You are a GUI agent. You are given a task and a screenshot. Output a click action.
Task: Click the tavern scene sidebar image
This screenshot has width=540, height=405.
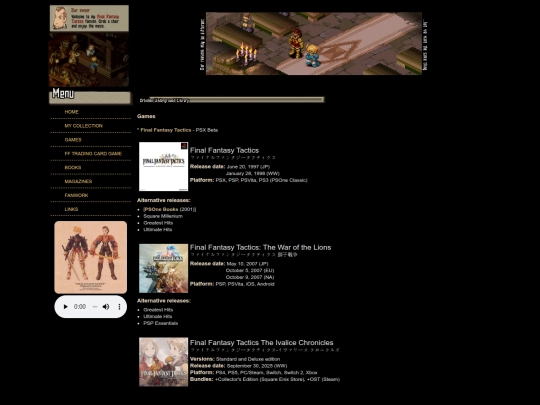click(x=89, y=60)
